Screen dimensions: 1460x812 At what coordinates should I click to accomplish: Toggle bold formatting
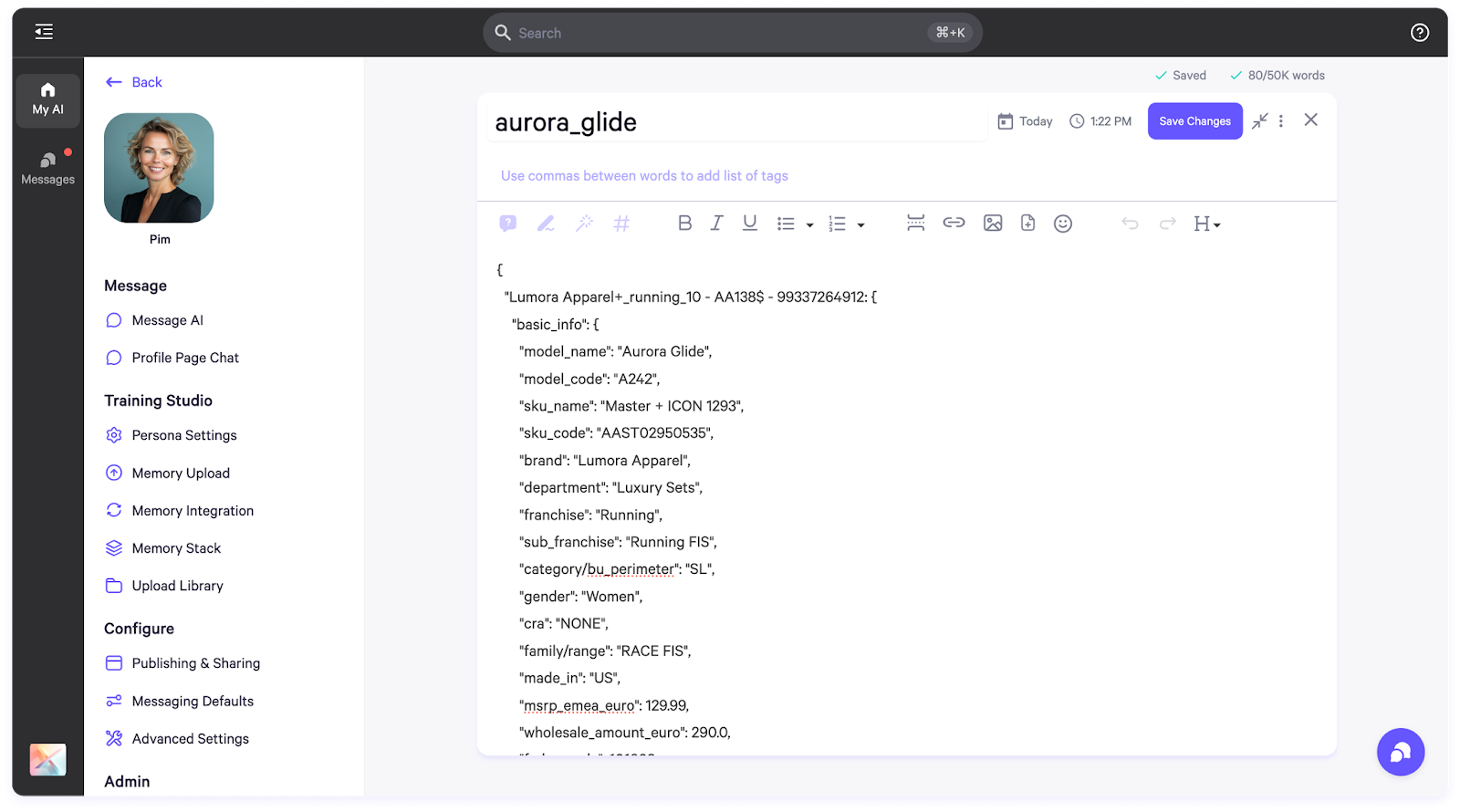[x=685, y=224]
